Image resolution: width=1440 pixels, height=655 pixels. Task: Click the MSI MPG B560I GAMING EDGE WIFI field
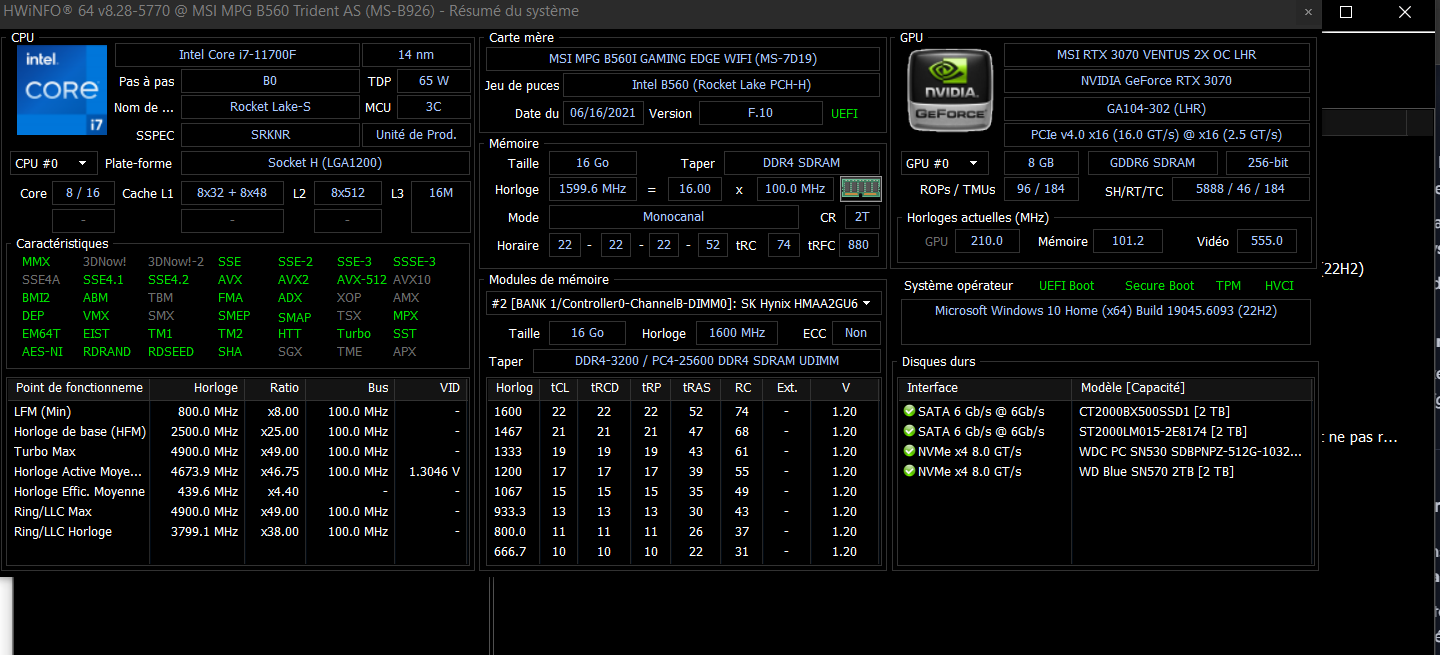point(684,59)
